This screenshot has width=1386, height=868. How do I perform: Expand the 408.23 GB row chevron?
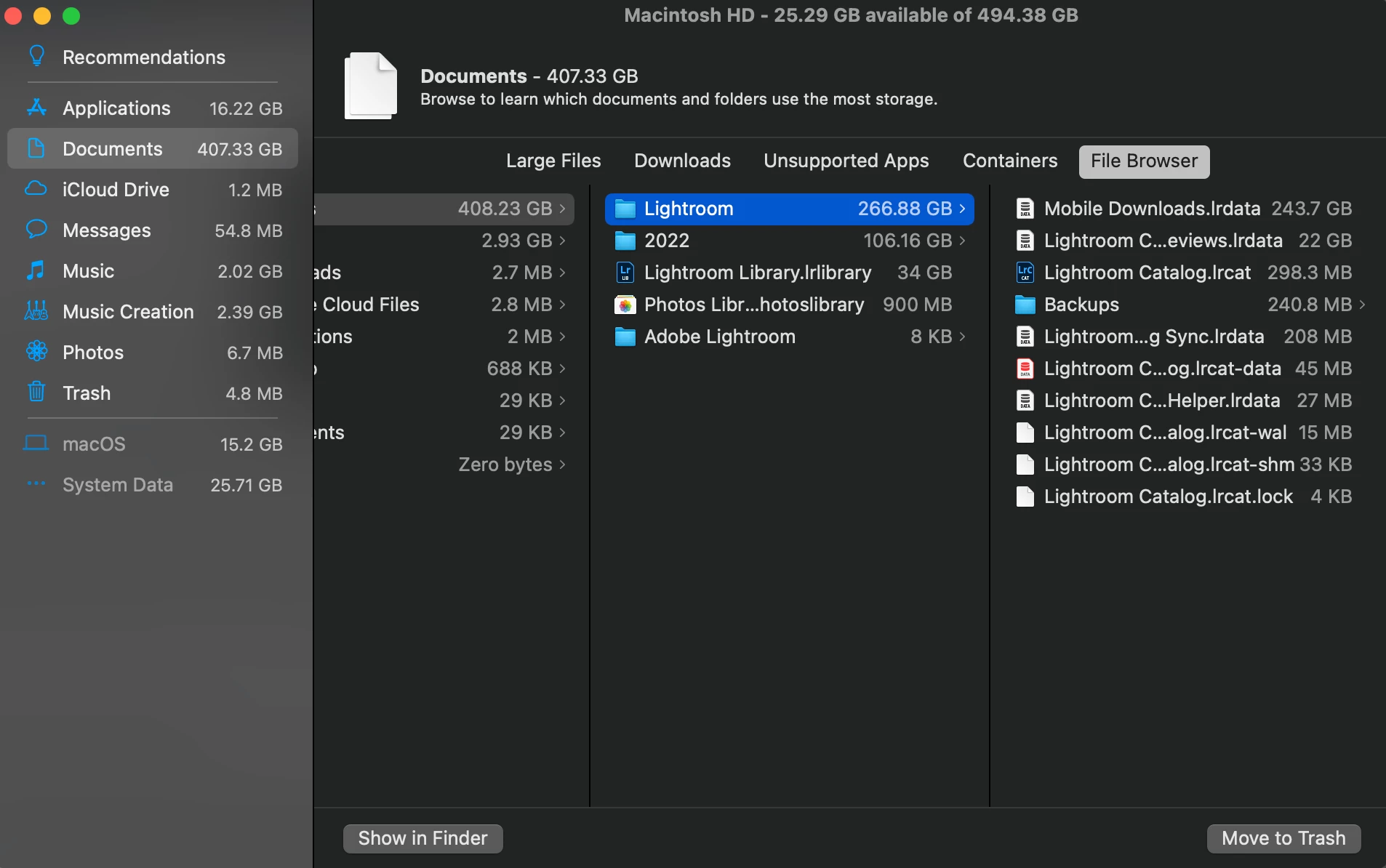click(563, 209)
